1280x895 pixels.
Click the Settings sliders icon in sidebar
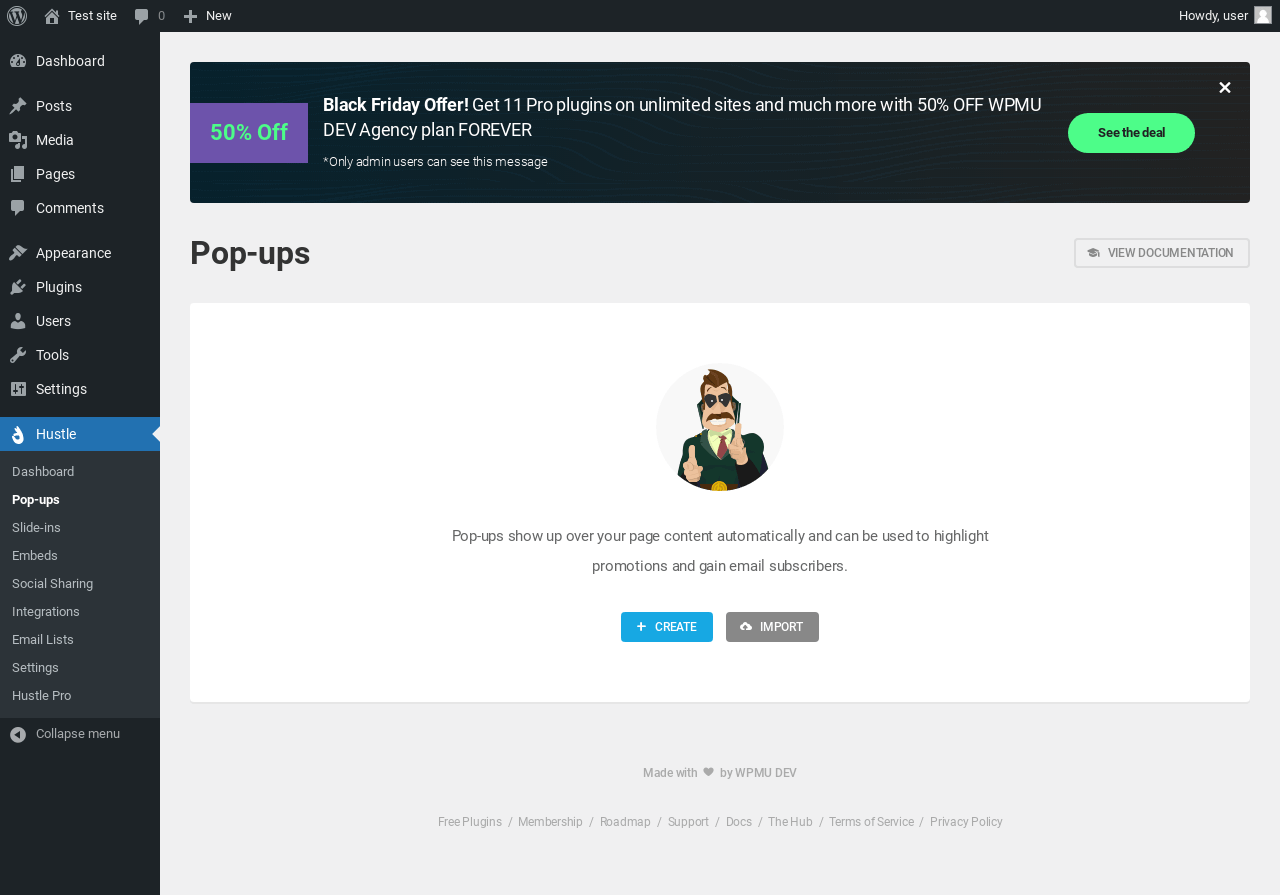pos(18,389)
